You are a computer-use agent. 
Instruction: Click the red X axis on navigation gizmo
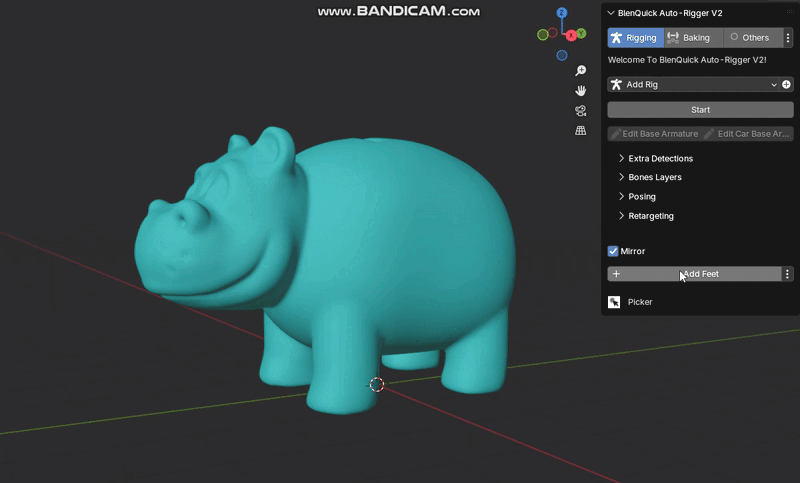pos(571,36)
